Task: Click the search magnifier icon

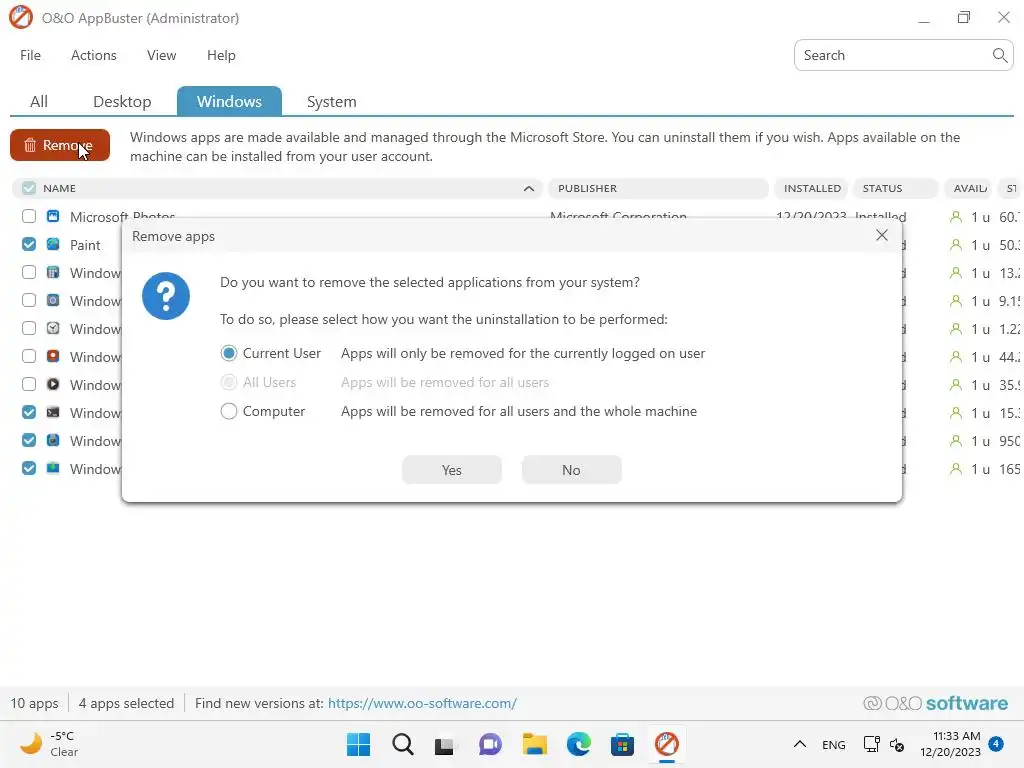Action: tap(999, 56)
